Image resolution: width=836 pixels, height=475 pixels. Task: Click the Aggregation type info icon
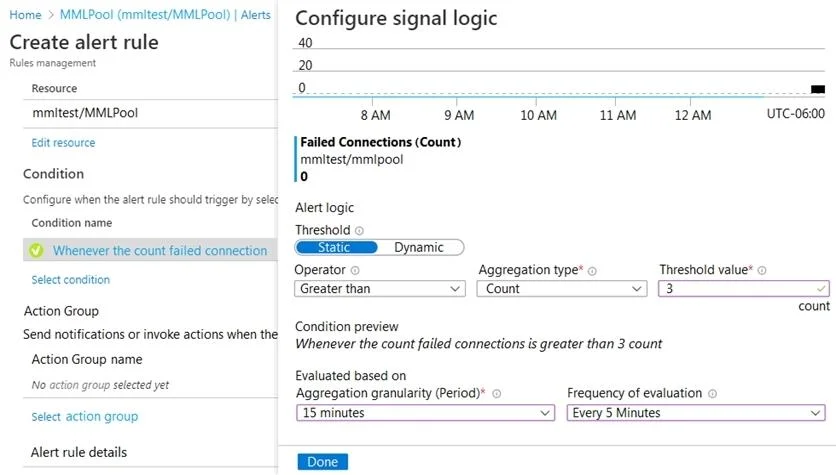click(592, 271)
